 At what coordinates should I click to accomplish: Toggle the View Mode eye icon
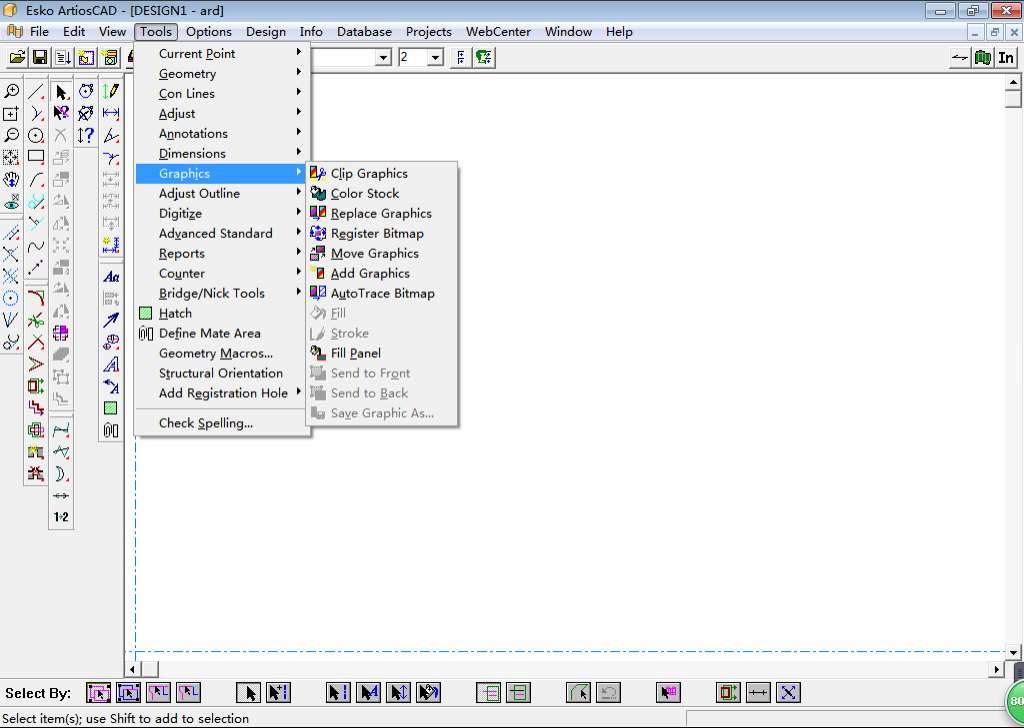pos(11,201)
